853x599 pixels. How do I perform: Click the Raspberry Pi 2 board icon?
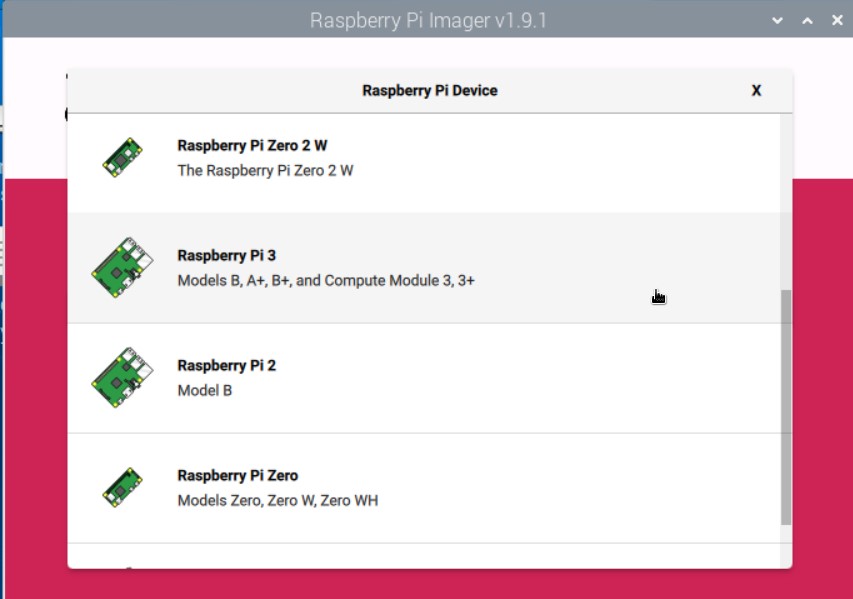(x=122, y=377)
